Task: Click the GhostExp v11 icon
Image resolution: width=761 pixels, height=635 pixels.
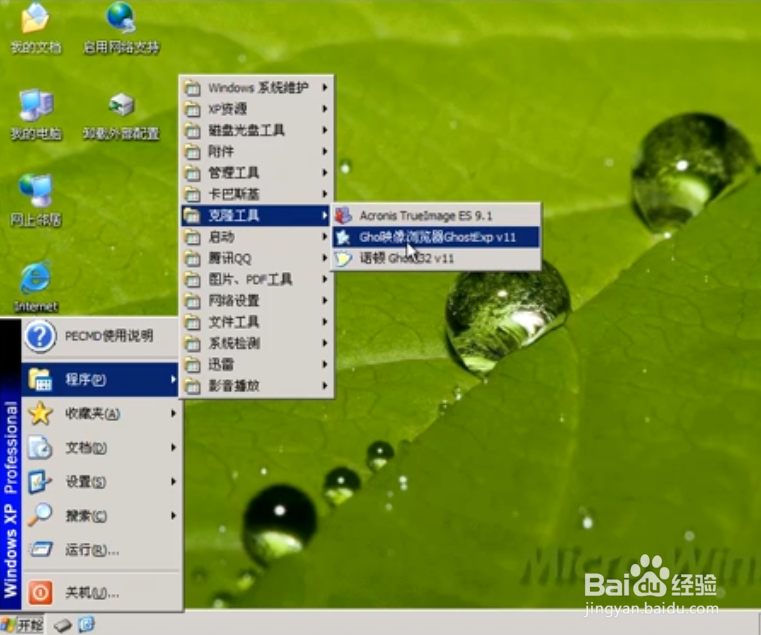Action: pyautogui.click(x=344, y=237)
